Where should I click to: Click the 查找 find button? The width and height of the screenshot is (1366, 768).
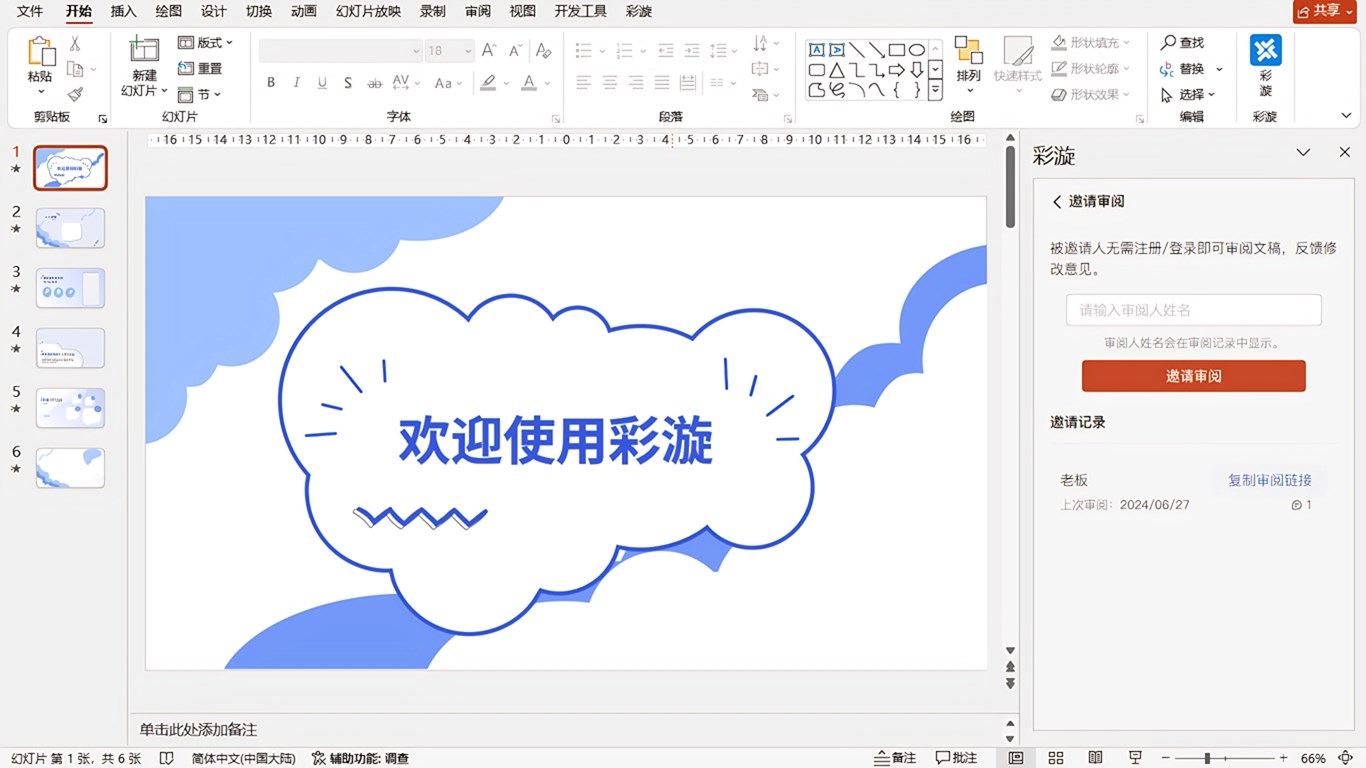(x=1182, y=43)
